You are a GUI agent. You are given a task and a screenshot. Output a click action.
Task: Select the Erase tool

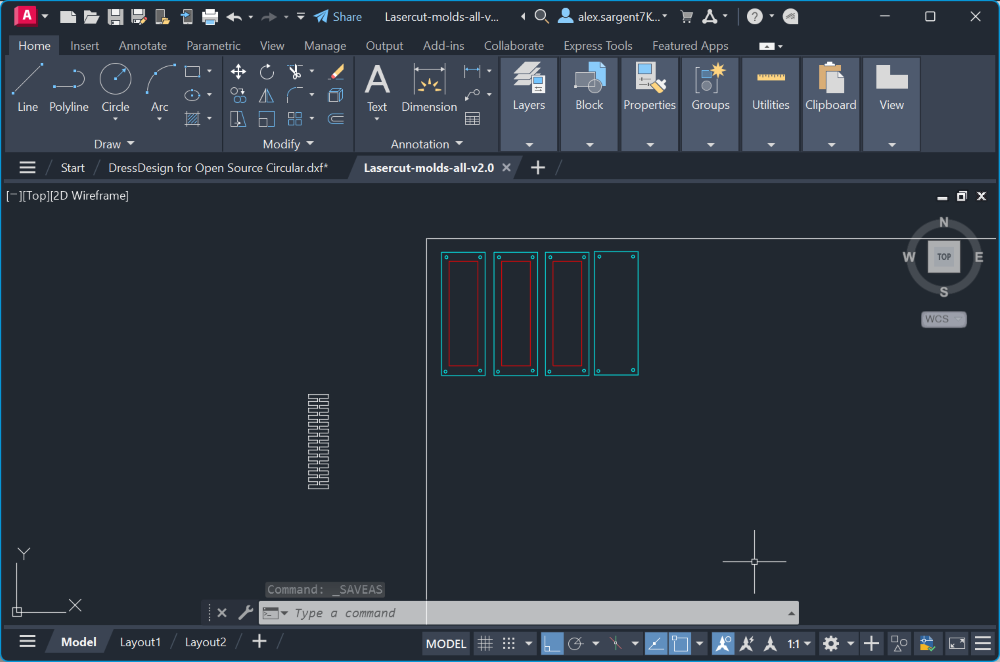point(336,72)
